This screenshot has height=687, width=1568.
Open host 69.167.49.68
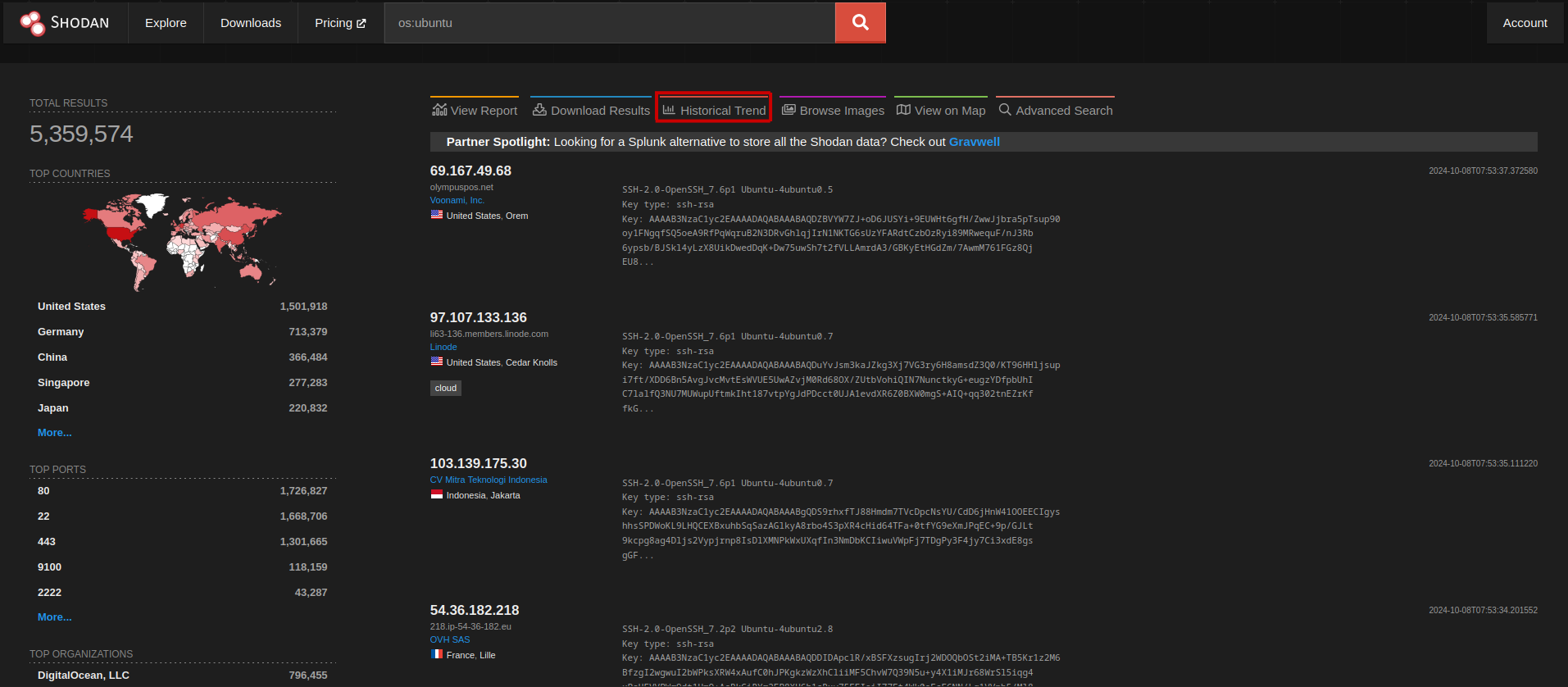(x=470, y=171)
